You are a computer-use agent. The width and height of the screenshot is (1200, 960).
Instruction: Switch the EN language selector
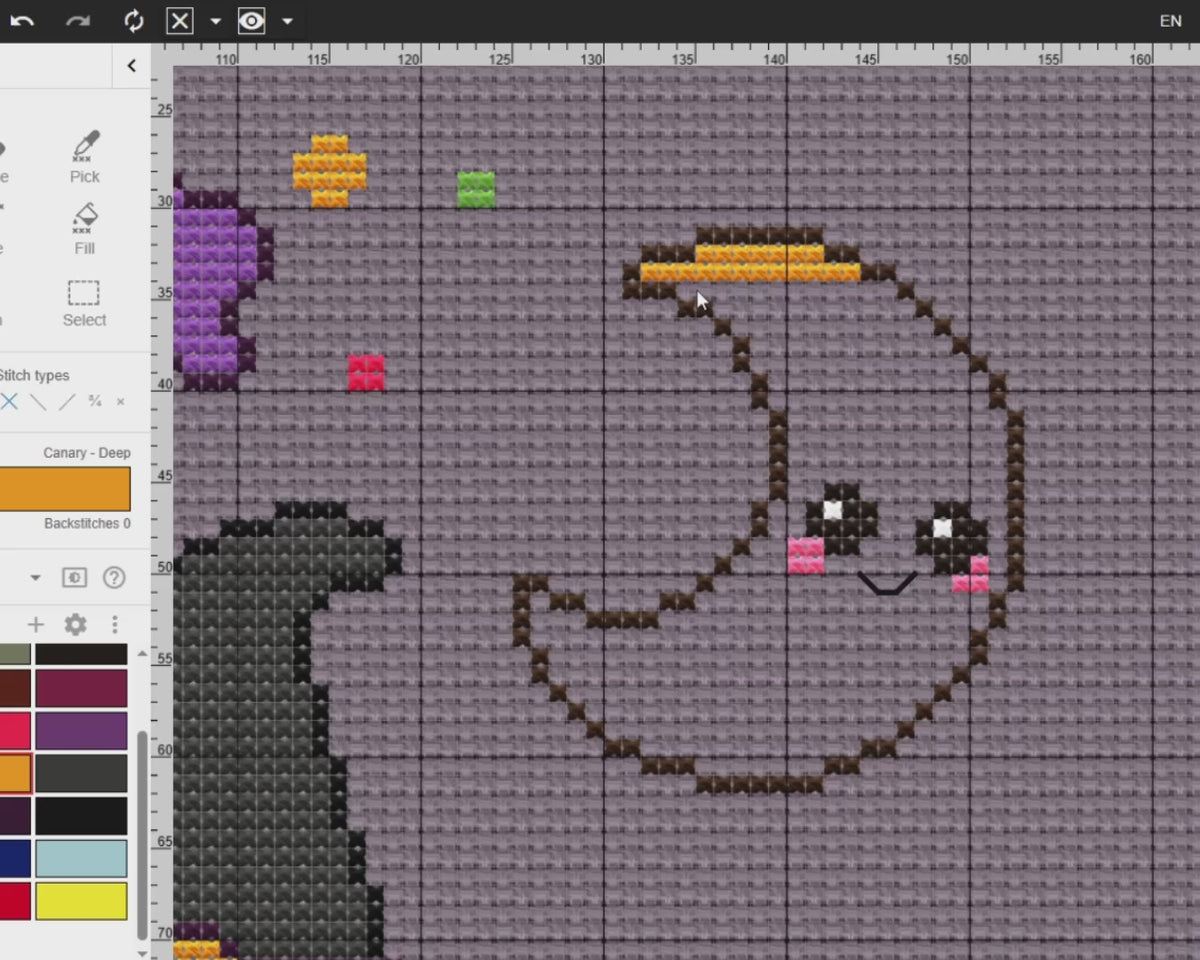(1170, 21)
